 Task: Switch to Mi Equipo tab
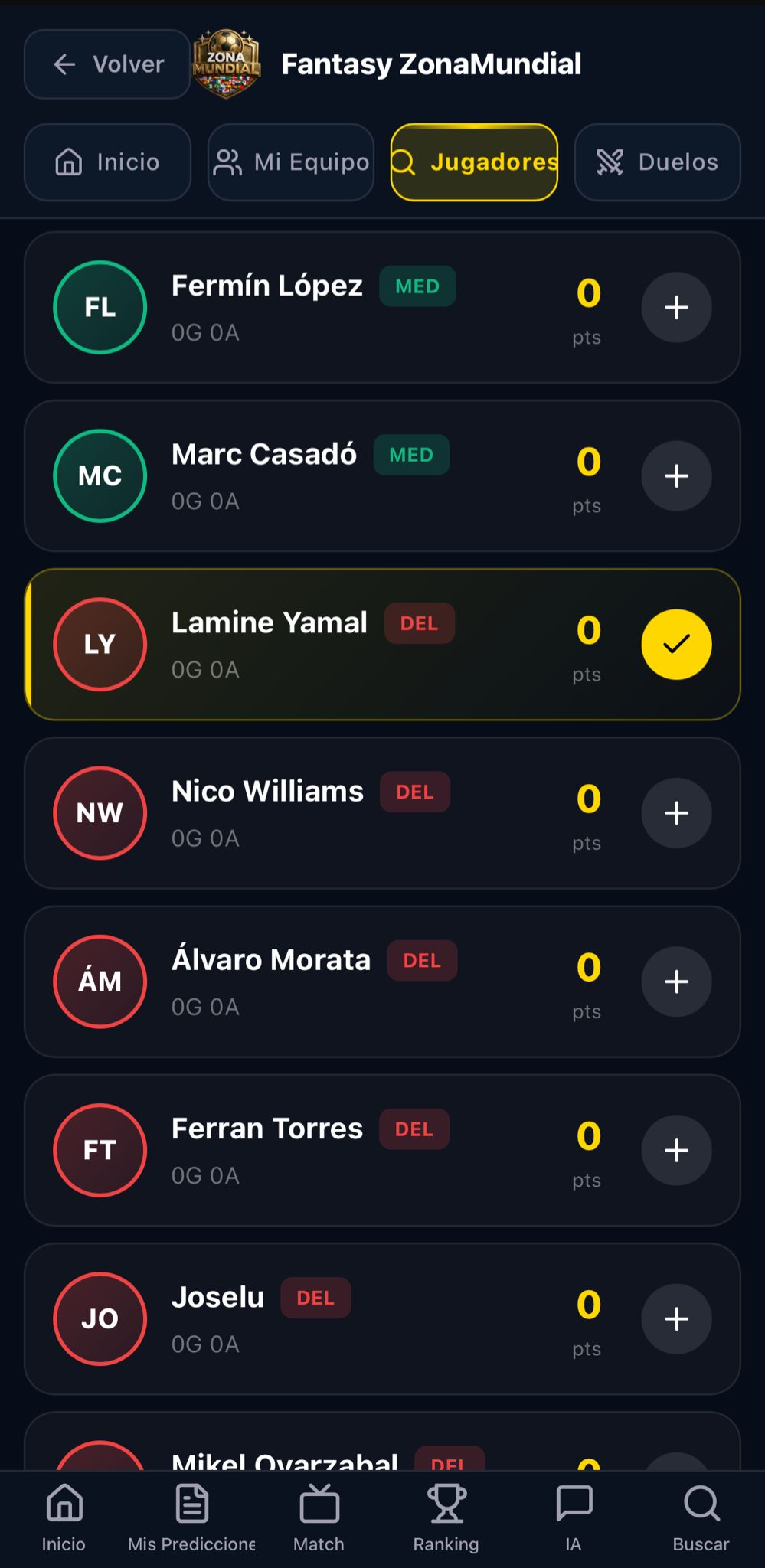(x=291, y=162)
